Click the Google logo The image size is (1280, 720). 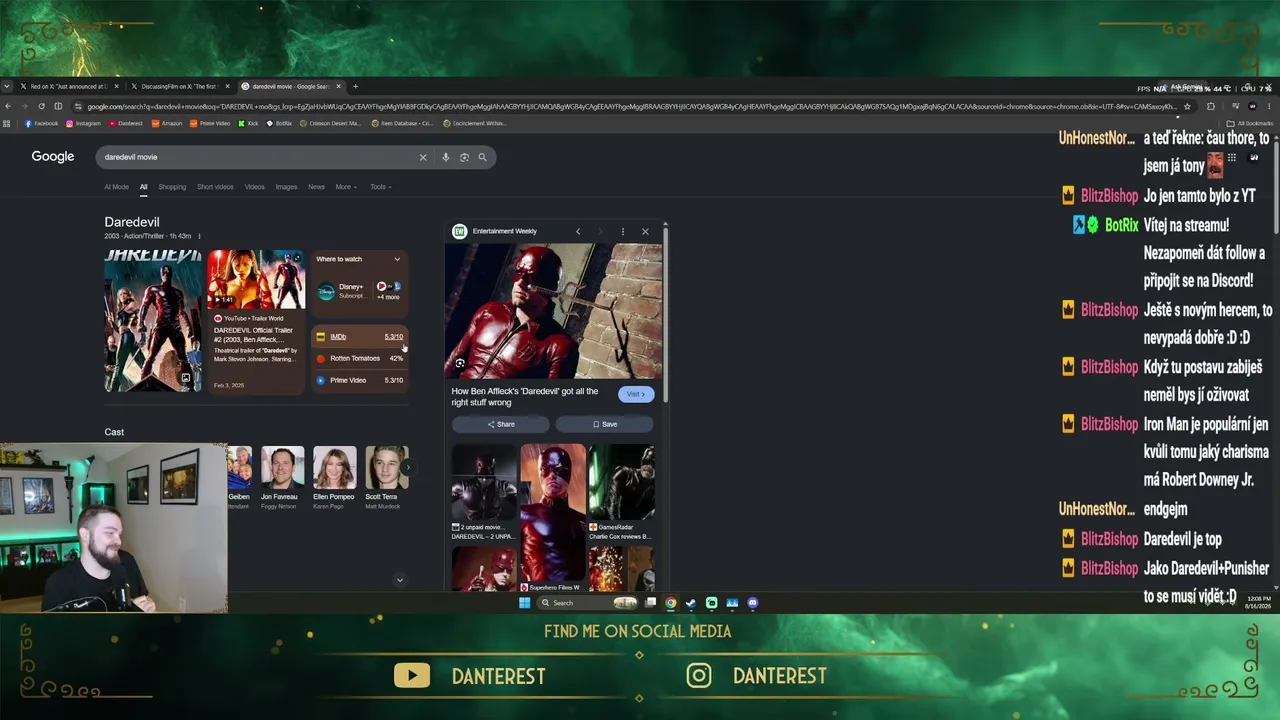[53, 157]
